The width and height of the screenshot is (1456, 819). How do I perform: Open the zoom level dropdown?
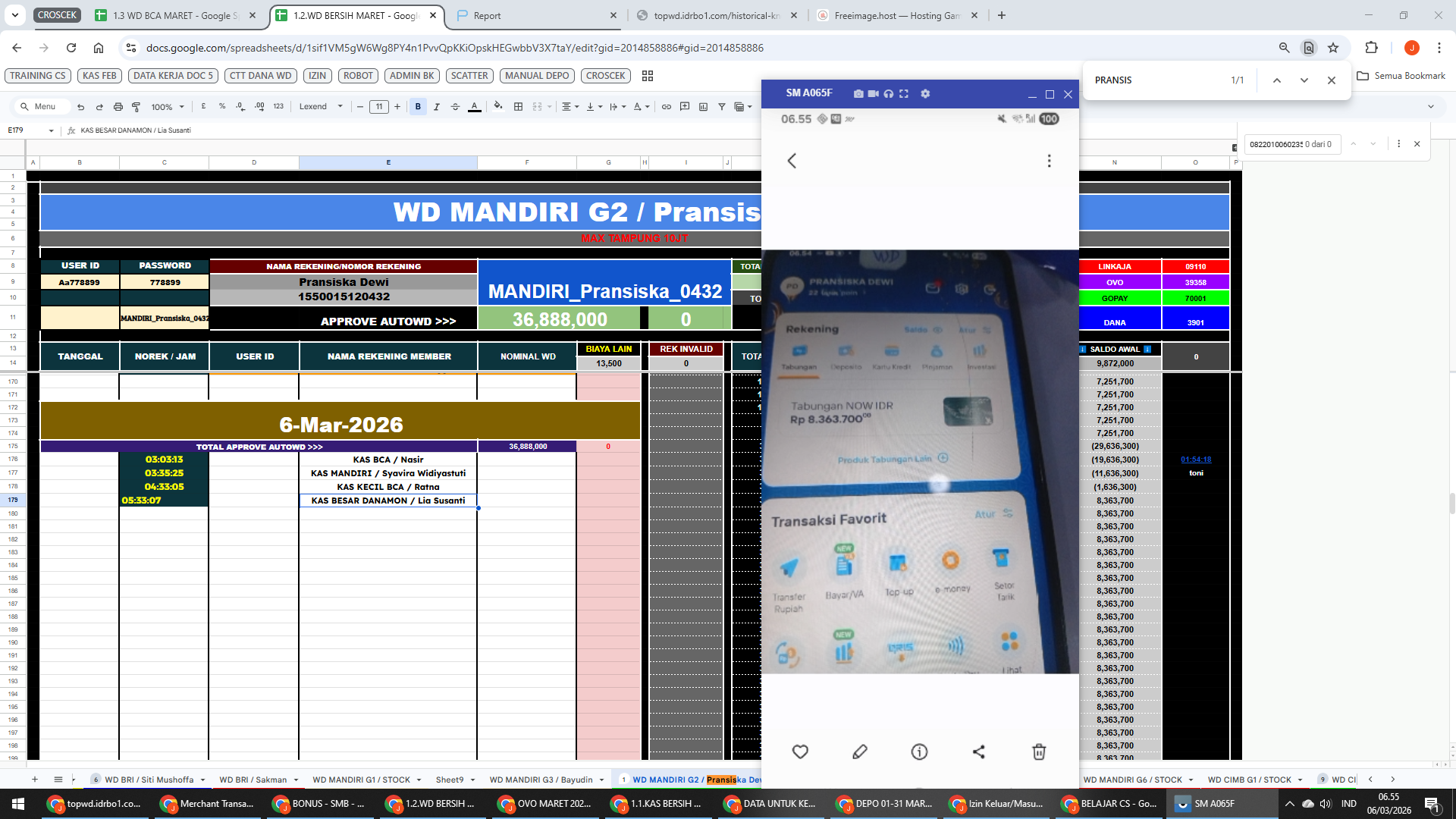(x=168, y=107)
